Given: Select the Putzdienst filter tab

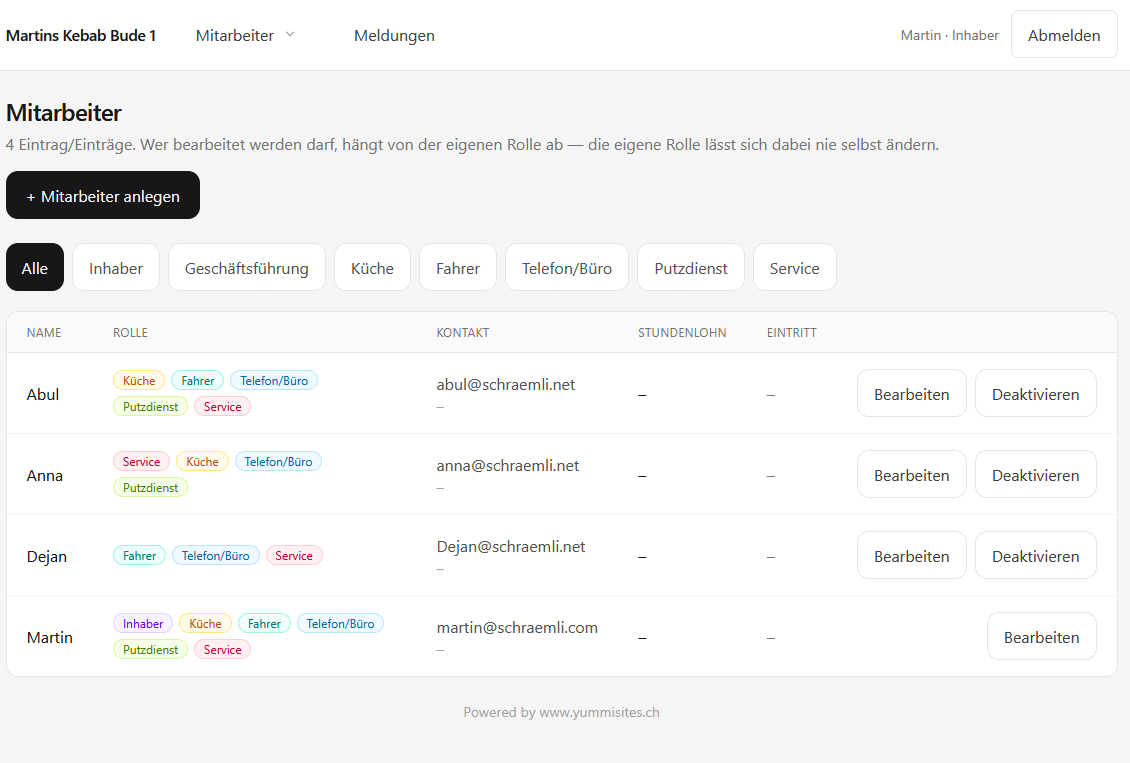Looking at the screenshot, I should point(690,267).
